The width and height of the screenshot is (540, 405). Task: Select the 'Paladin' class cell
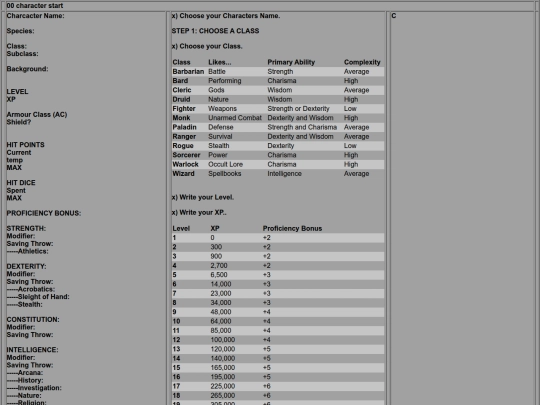click(x=184, y=127)
